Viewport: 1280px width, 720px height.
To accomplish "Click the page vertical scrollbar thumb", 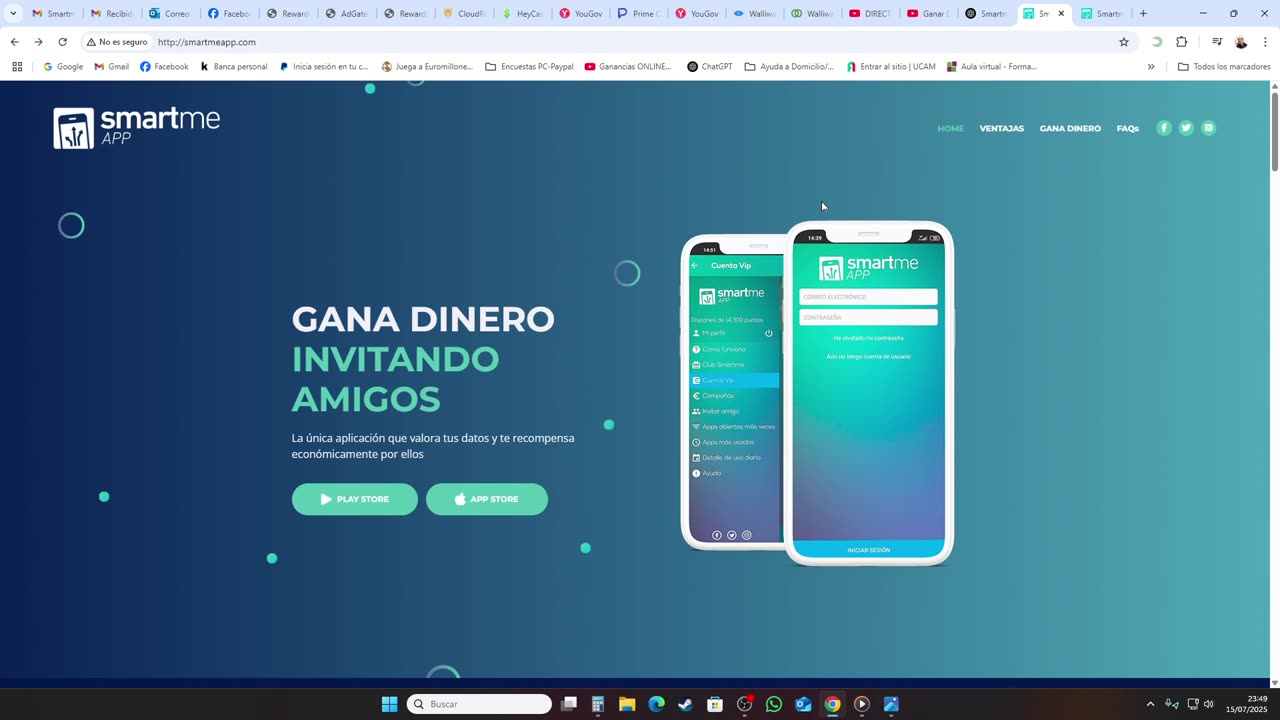I will click(1274, 131).
